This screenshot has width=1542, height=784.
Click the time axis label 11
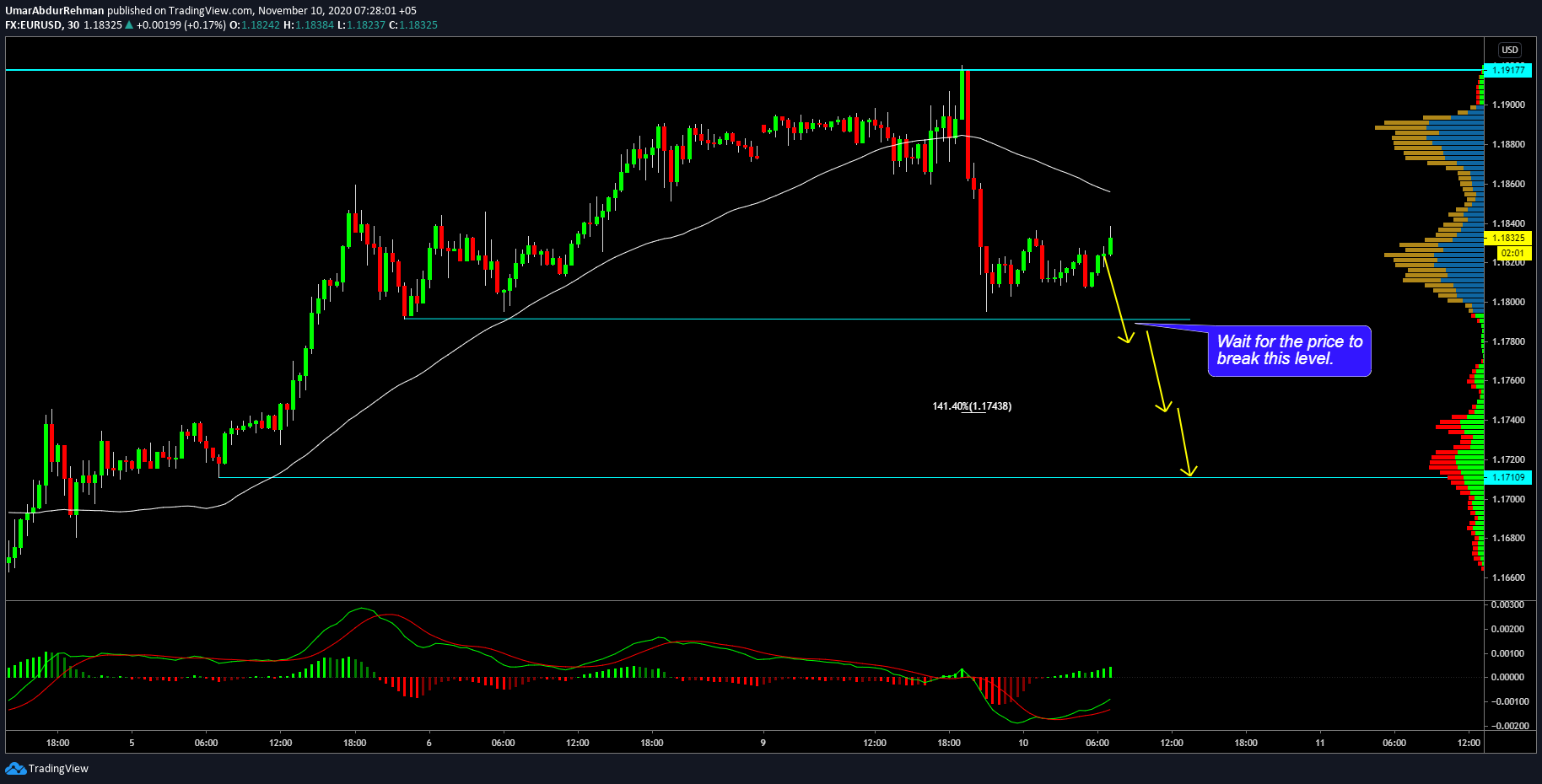click(1320, 743)
